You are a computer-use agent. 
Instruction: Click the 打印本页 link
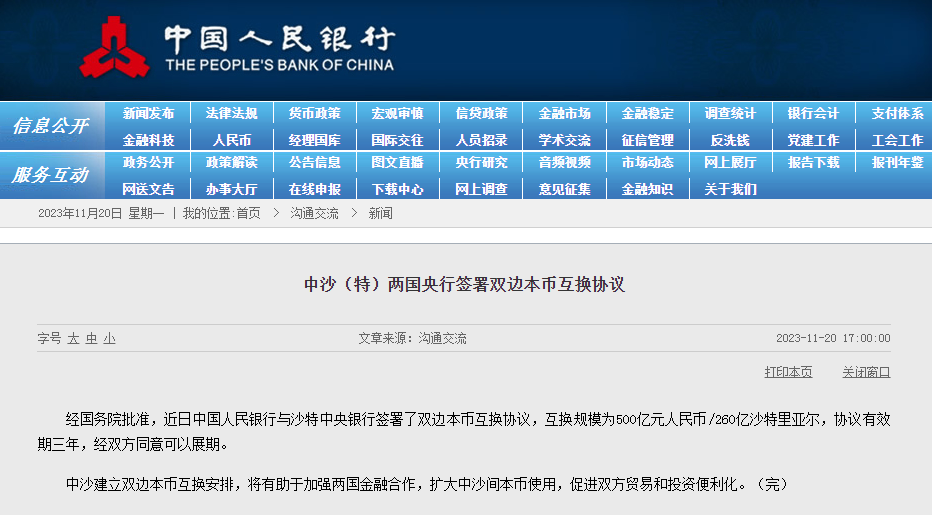click(788, 372)
